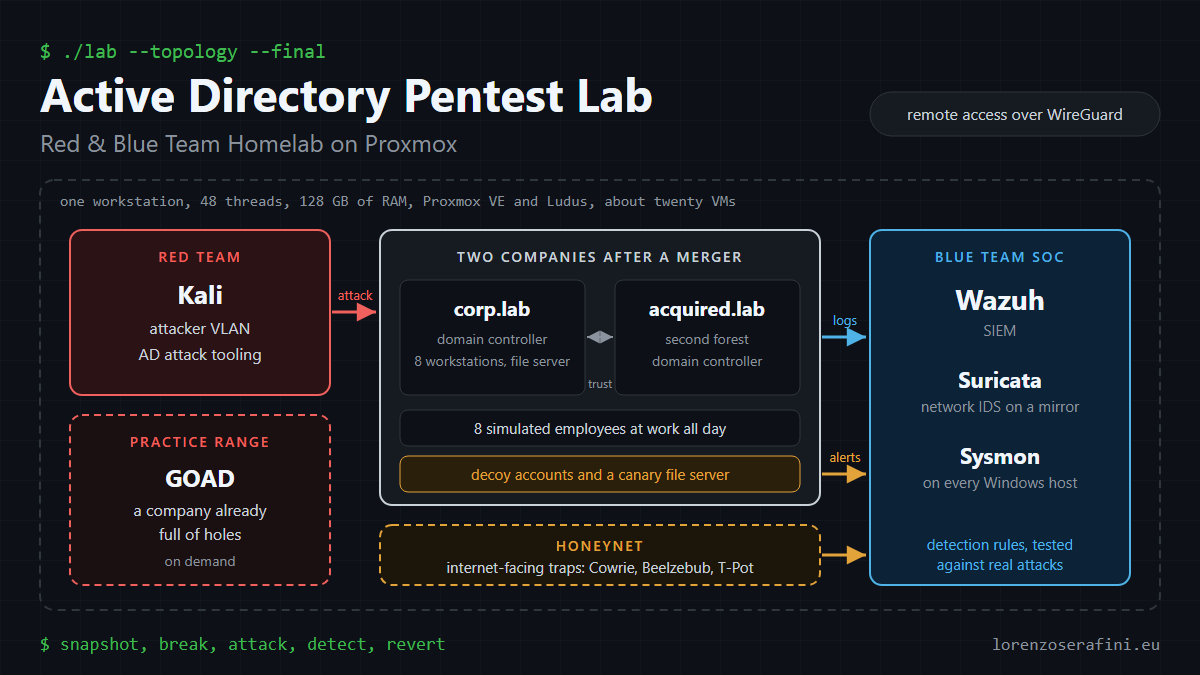Click '8 simulated employees at work all day' bar
This screenshot has width=1200, height=675.
[x=600, y=428]
